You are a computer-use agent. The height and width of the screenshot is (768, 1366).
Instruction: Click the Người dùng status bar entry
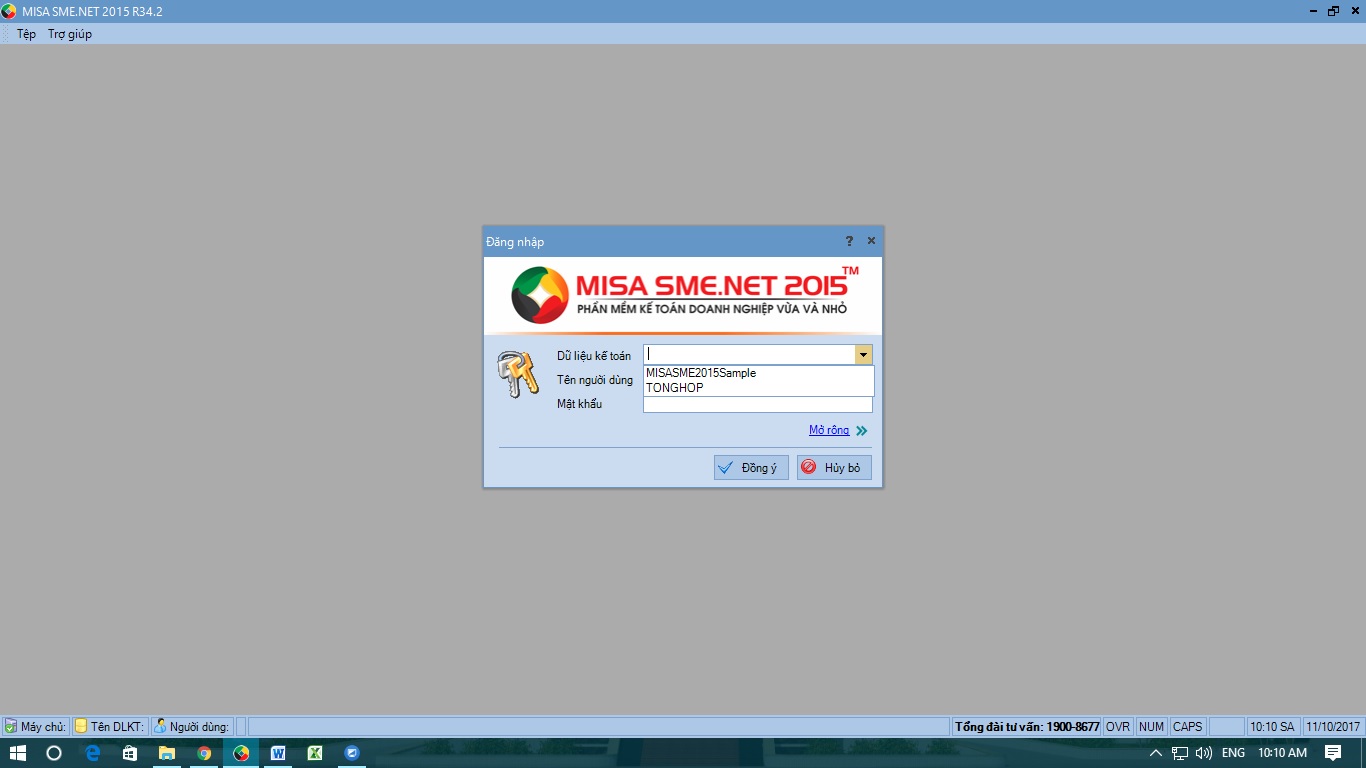pyautogui.click(x=192, y=727)
